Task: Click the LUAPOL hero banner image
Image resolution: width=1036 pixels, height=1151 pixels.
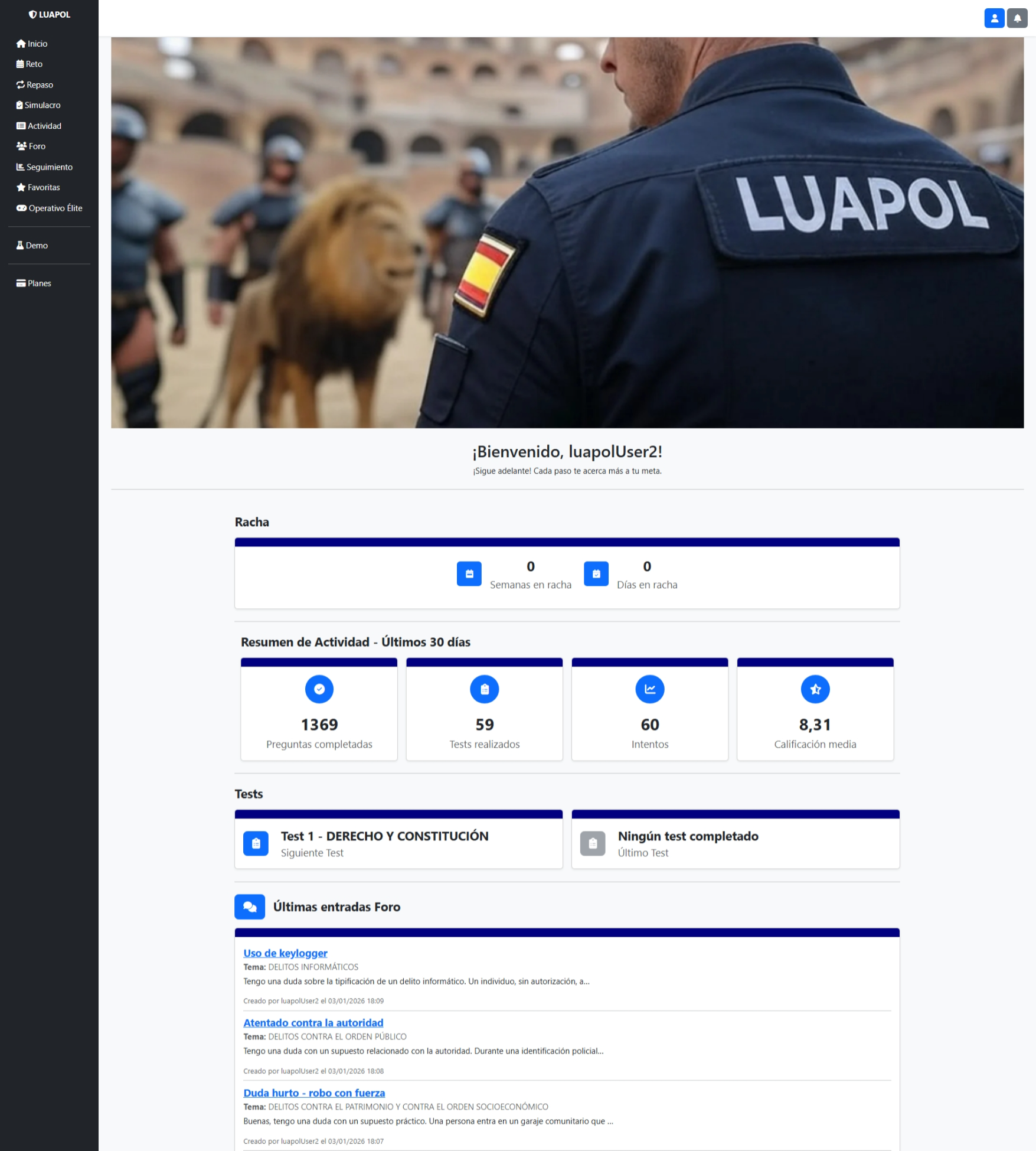Action: coord(567,233)
